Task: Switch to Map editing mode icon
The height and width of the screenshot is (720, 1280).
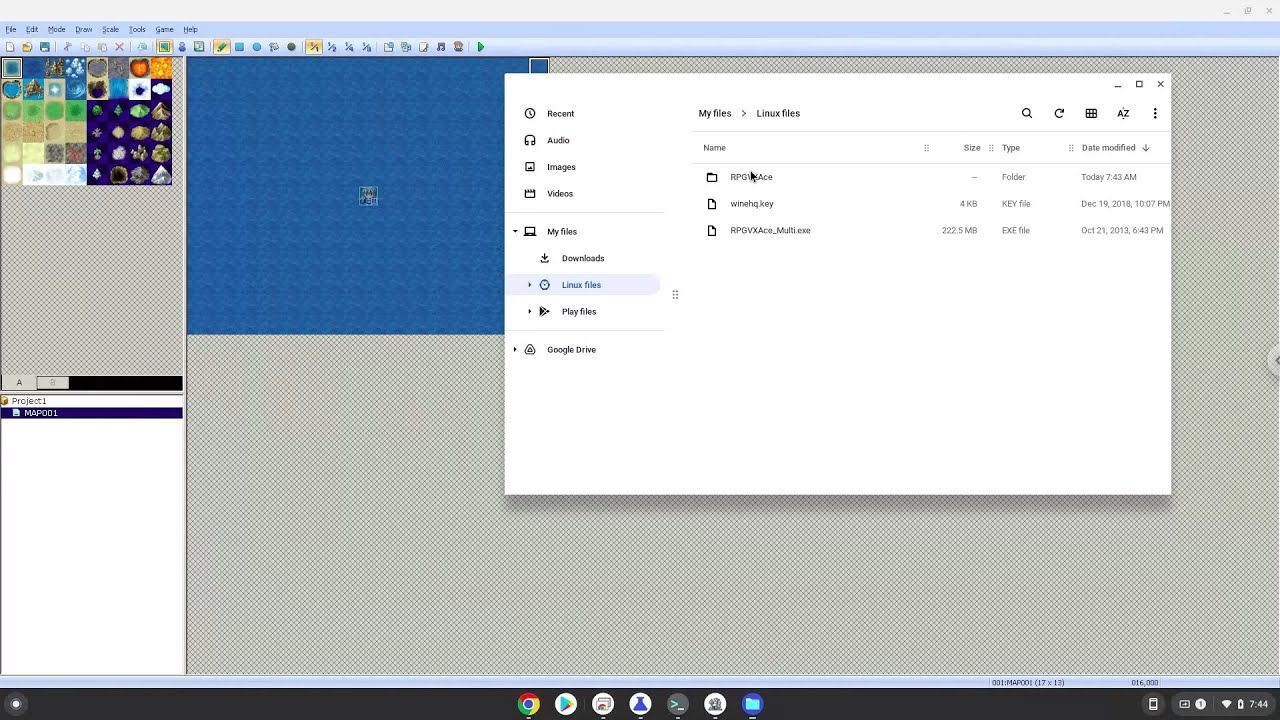Action: tap(164, 47)
